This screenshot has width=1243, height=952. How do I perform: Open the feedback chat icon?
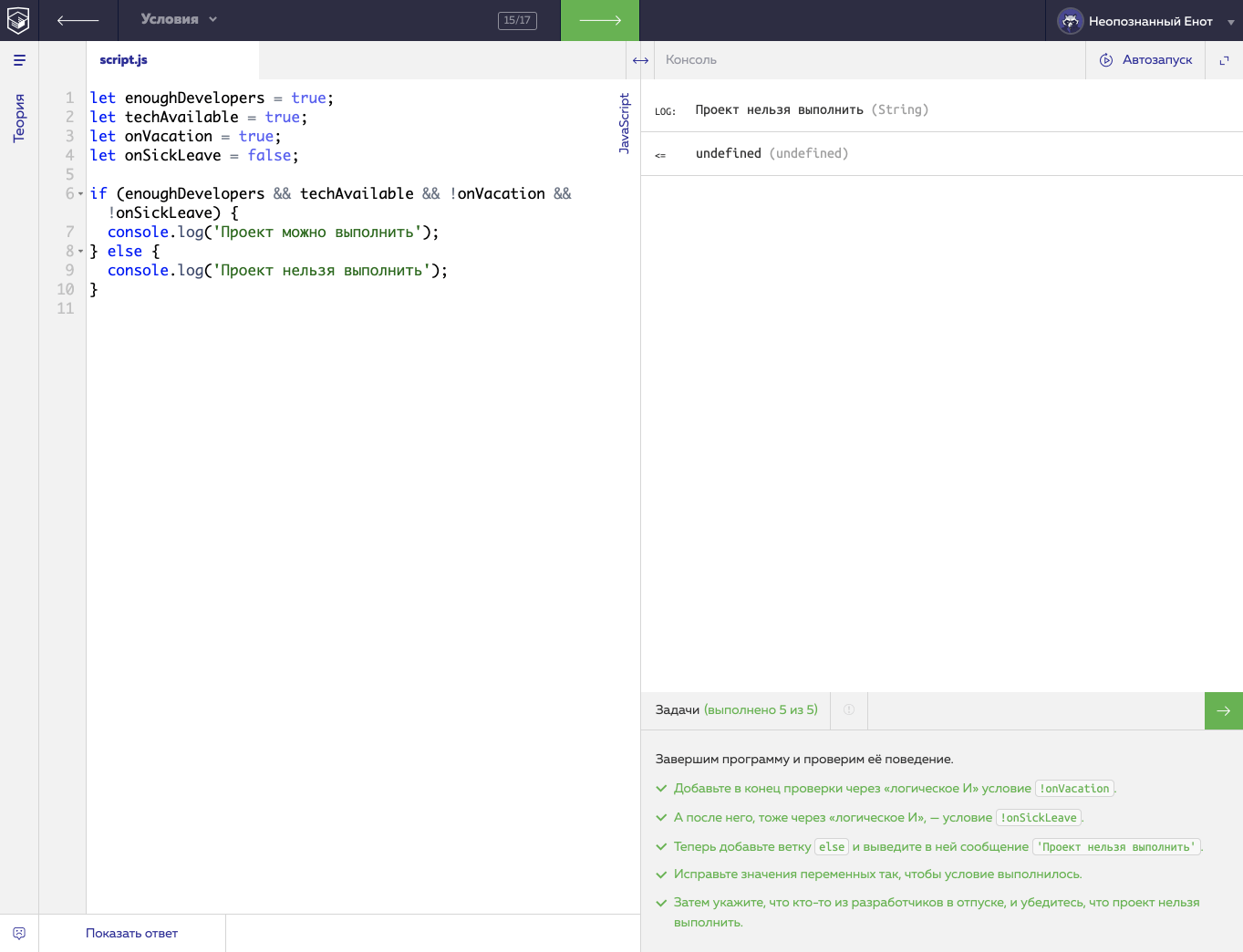click(19, 933)
